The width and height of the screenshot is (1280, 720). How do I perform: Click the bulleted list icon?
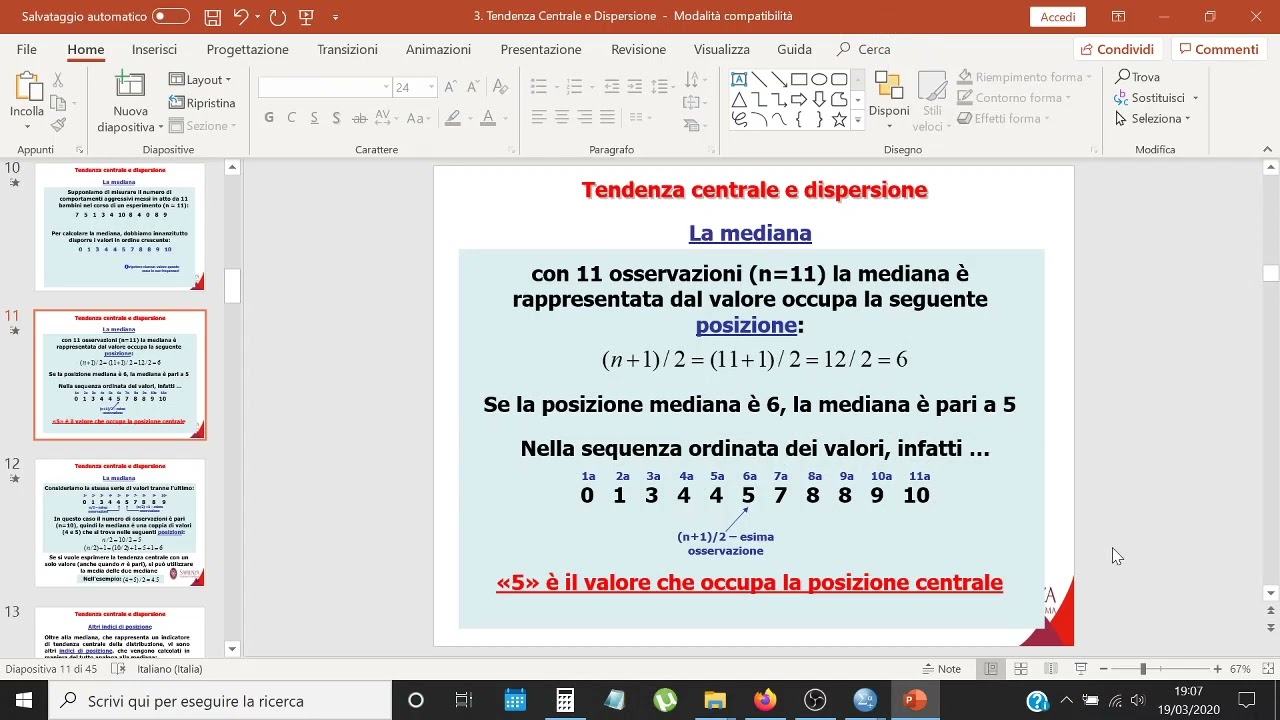539,87
